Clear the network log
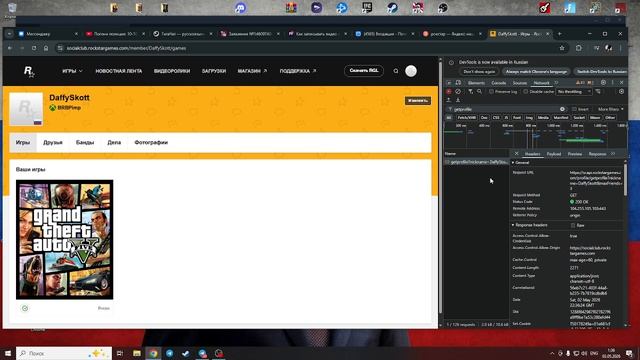Image resolution: width=640 pixels, height=360 pixels. tap(458, 92)
